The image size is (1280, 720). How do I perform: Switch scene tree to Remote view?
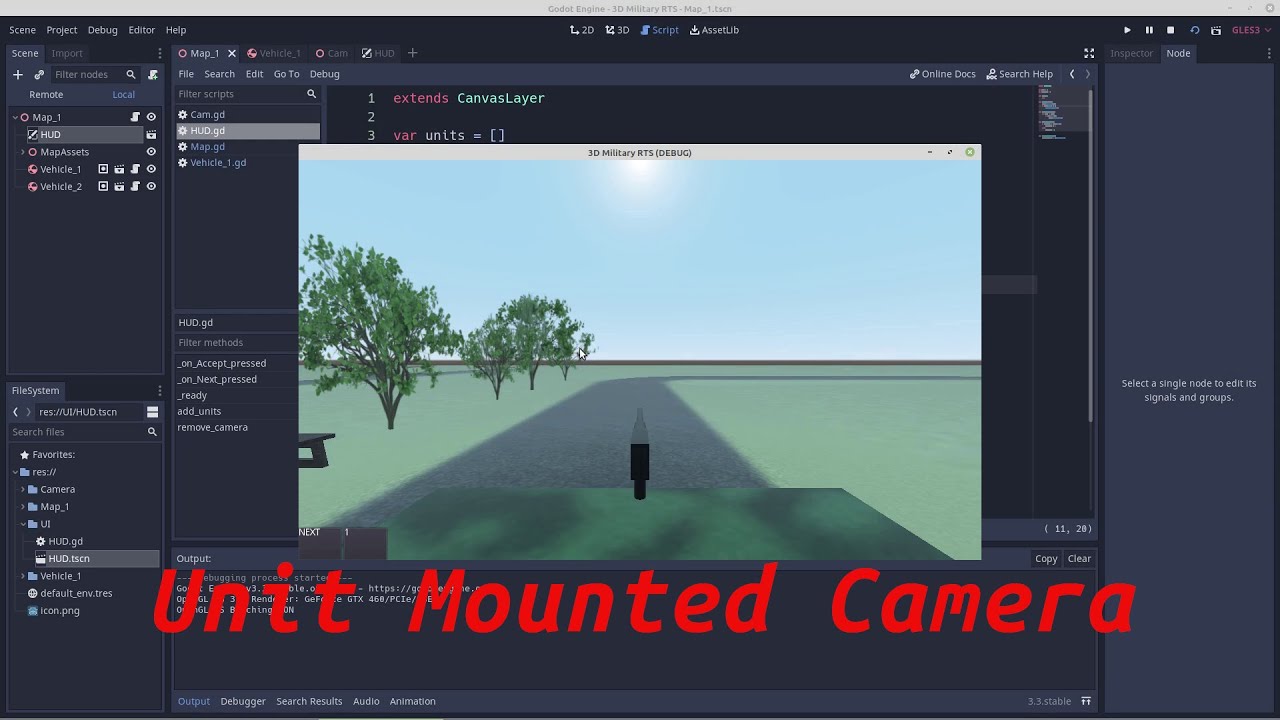(x=46, y=94)
